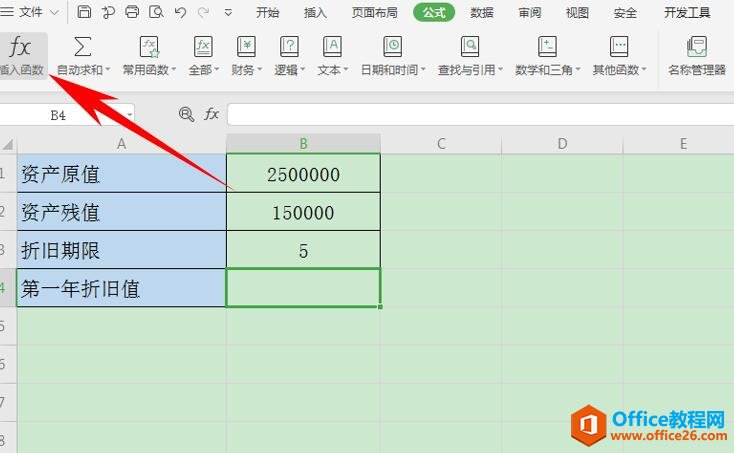Expand the quick access toolbar customize arrow
Viewport: 734px width, 453px height.
[228, 13]
